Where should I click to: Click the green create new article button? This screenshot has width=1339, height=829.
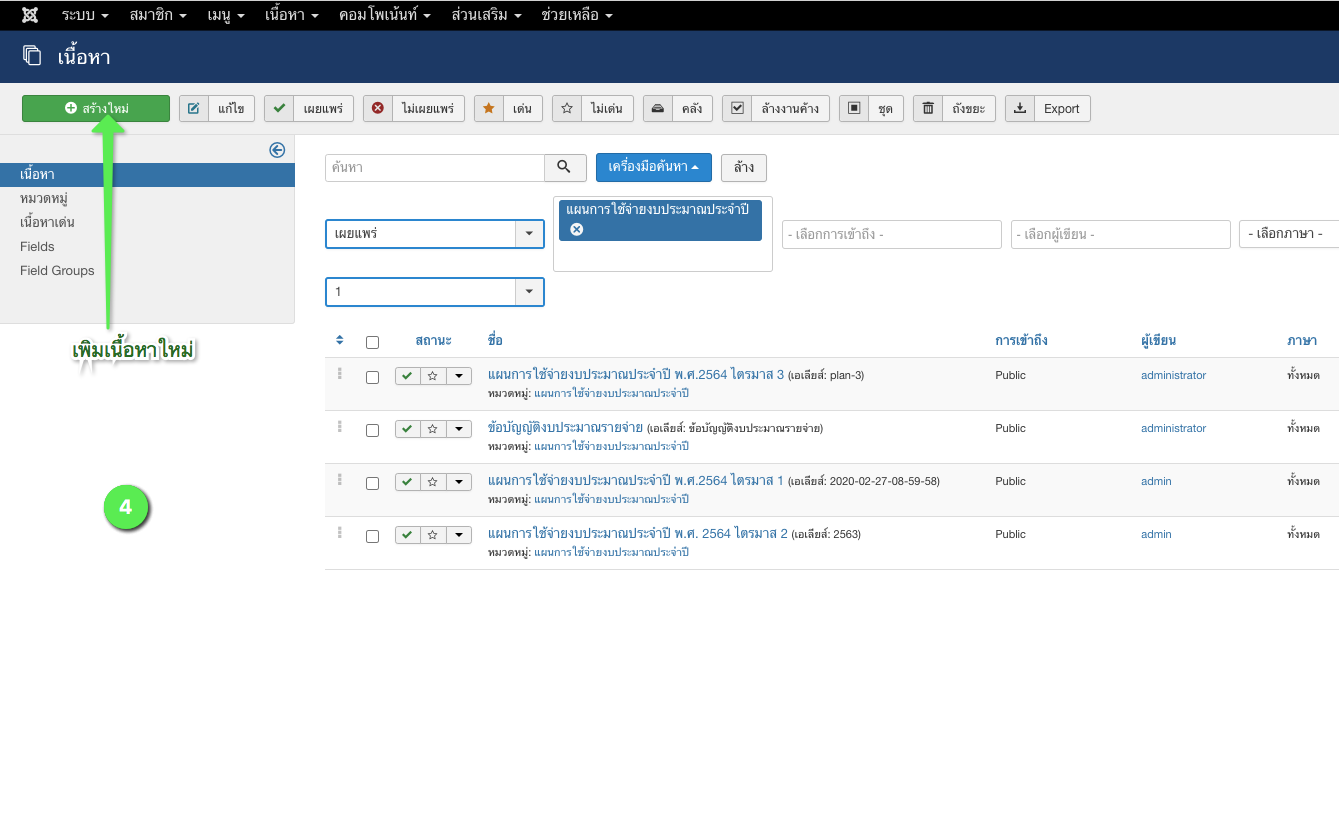[96, 108]
